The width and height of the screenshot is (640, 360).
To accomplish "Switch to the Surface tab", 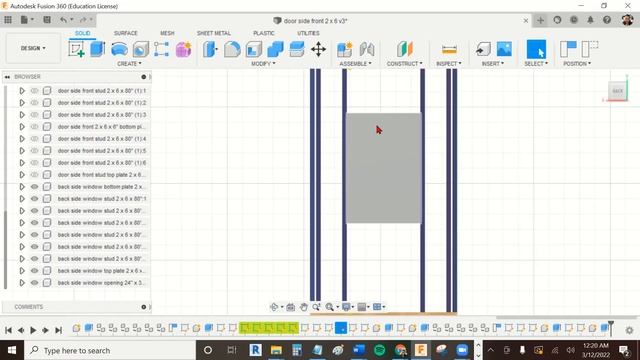I will (126, 33).
